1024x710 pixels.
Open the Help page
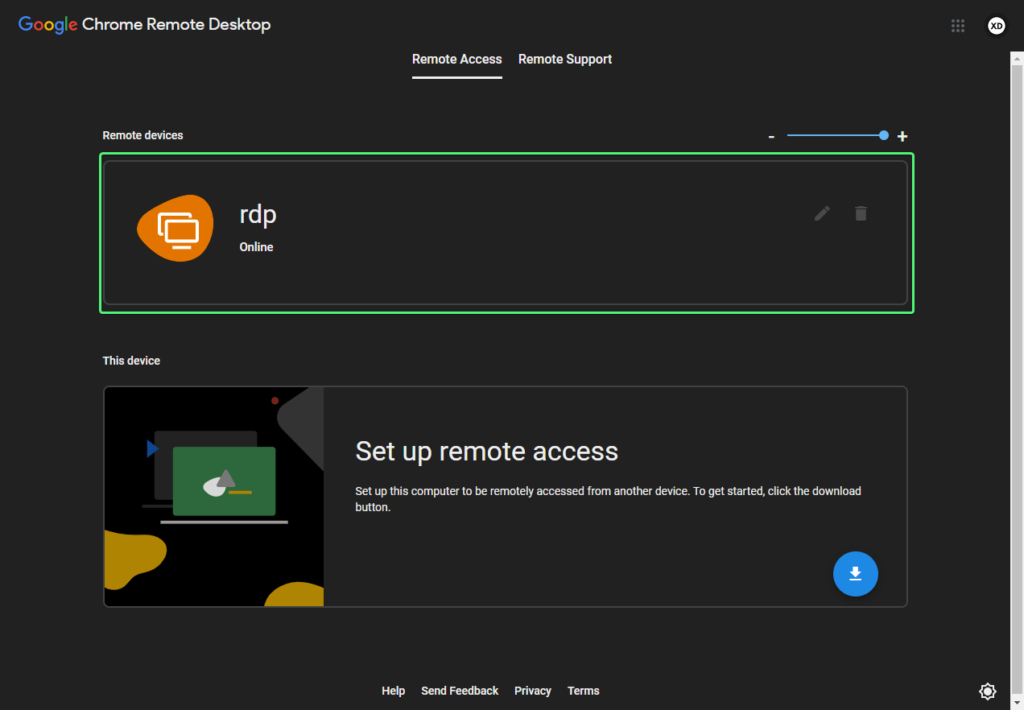(393, 690)
